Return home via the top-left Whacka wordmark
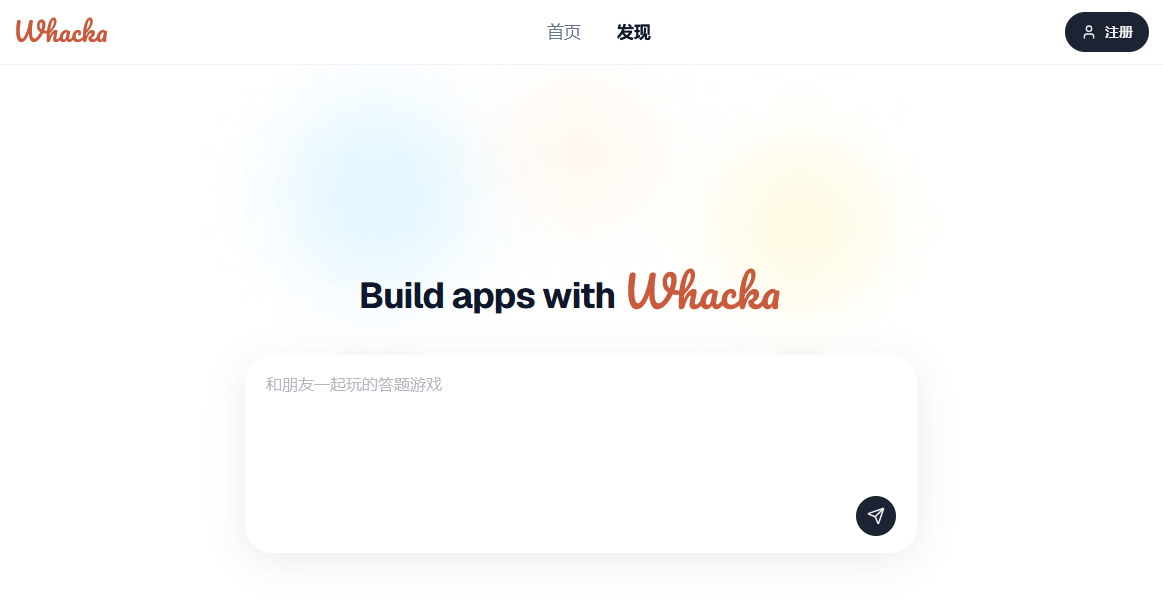Image resolution: width=1163 pixels, height=613 pixels. click(x=62, y=31)
